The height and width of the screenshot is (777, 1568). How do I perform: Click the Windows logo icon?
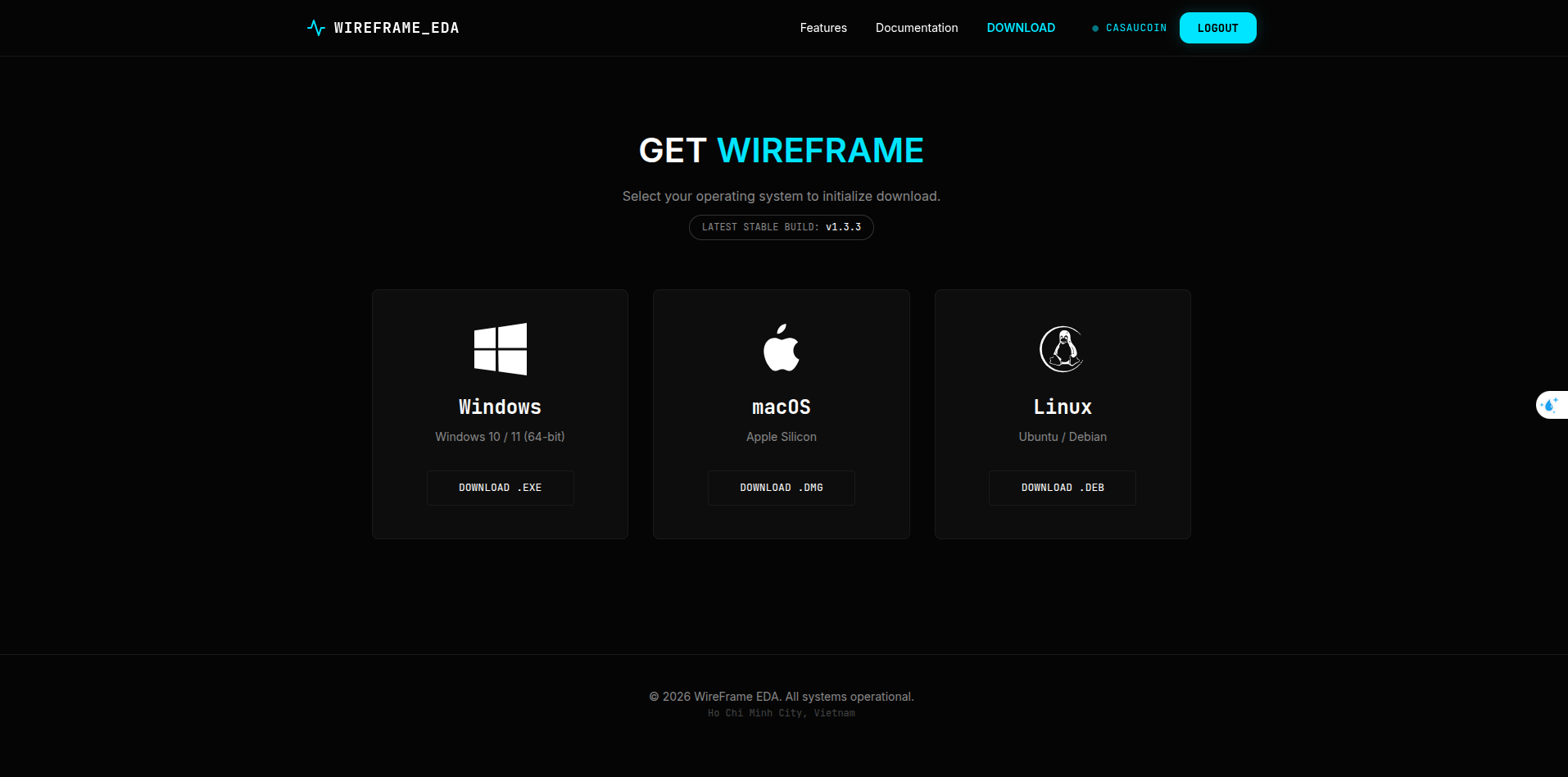pyautogui.click(x=501, y=349)
